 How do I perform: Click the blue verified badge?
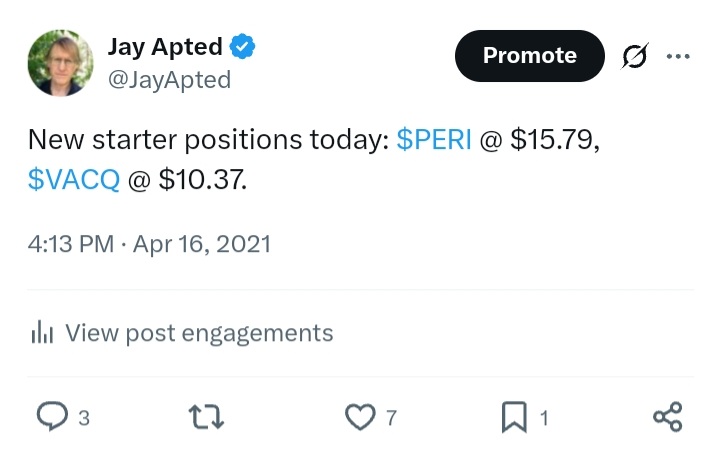tap(242, 46)
